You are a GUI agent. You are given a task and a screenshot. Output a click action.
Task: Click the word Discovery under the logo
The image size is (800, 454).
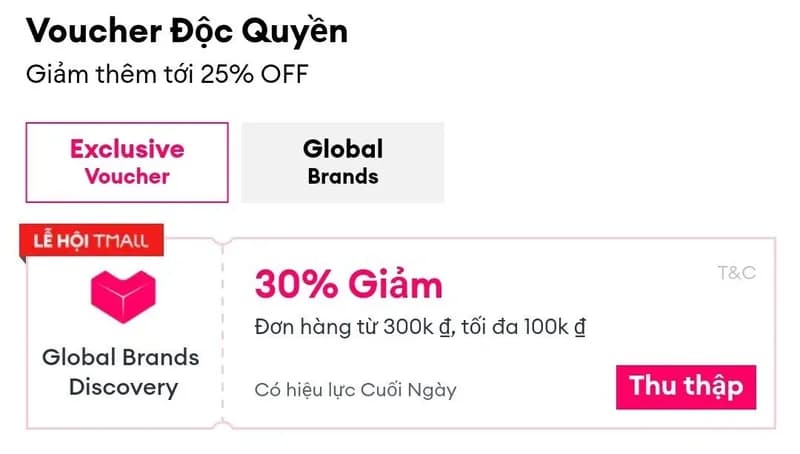[x=122, y=386]
